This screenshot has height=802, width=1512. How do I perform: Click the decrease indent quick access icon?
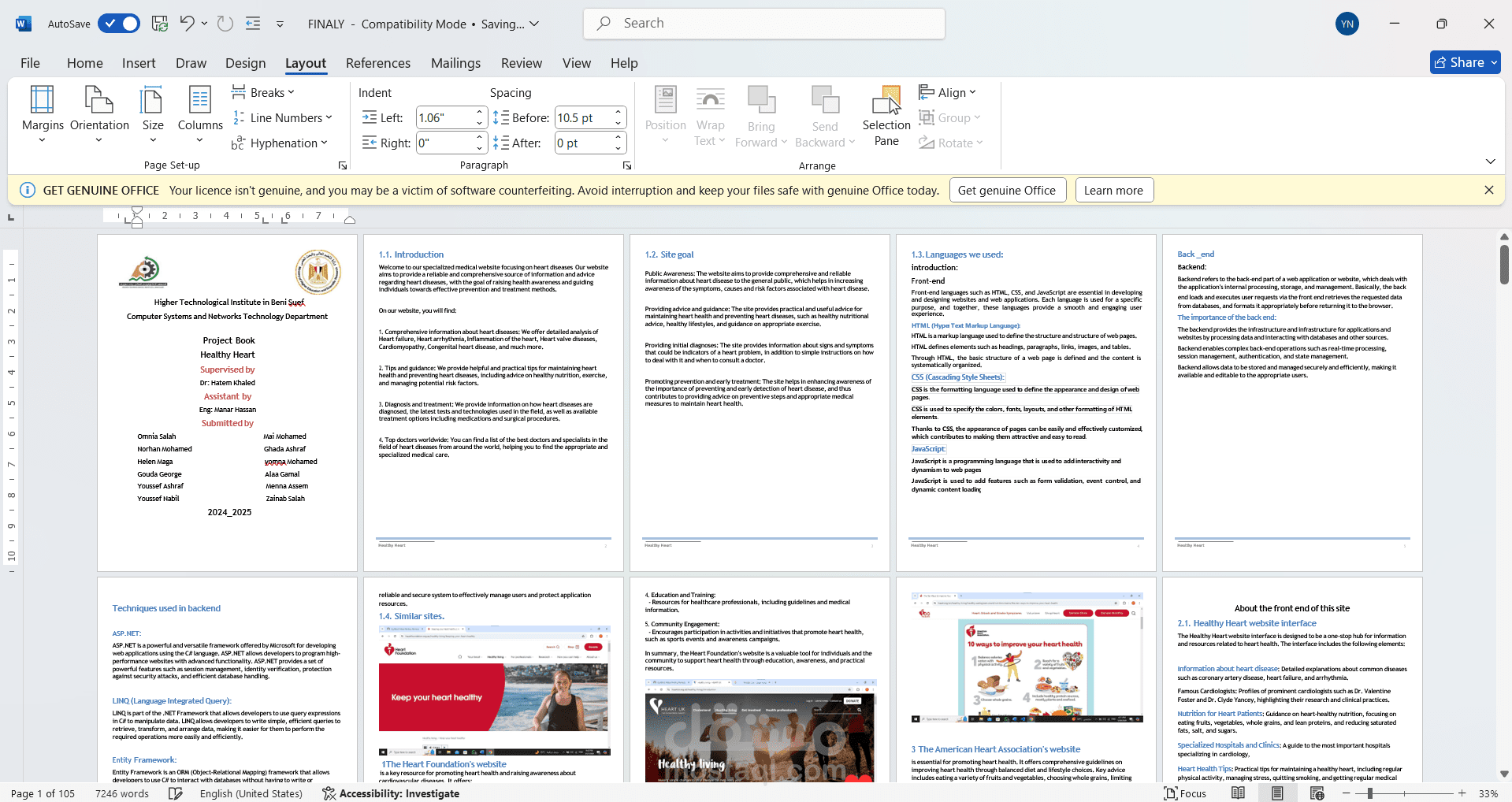253,24
